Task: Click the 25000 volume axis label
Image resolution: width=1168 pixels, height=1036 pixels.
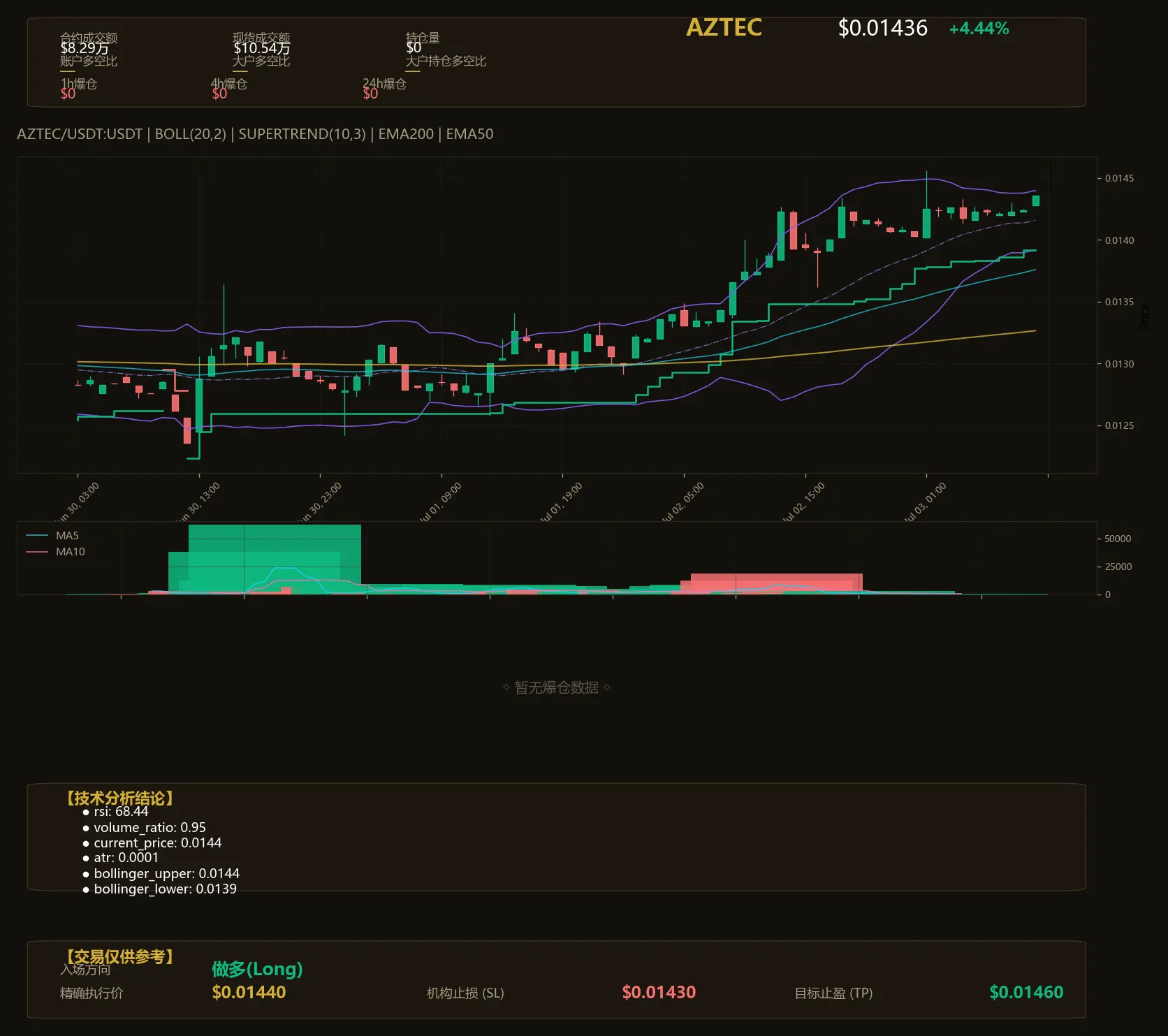Action: click(x=1118, y=567)
